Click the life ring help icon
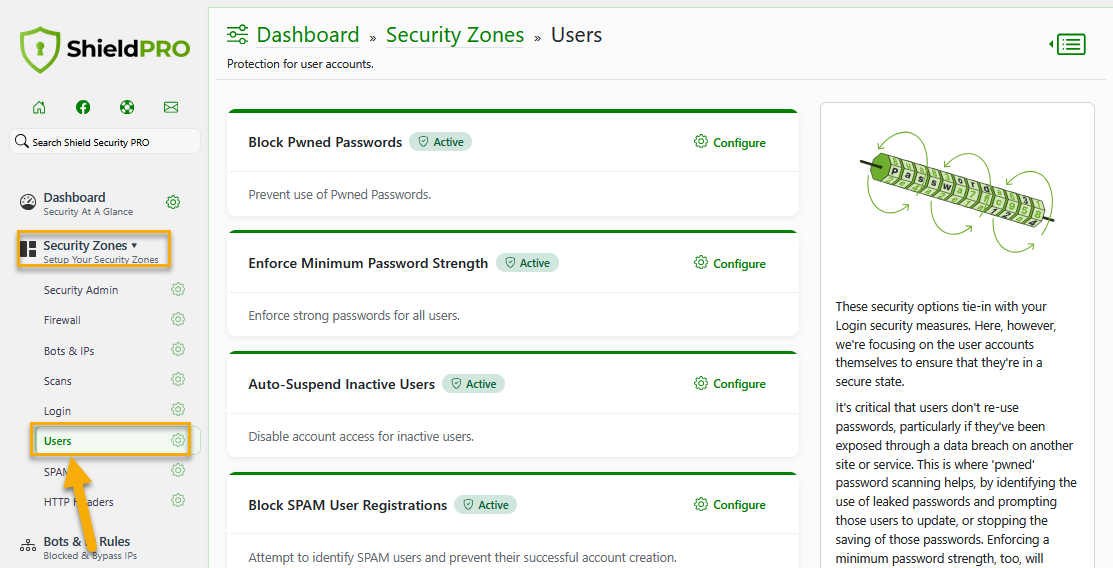1113x568 pixels. pos(127,108)
